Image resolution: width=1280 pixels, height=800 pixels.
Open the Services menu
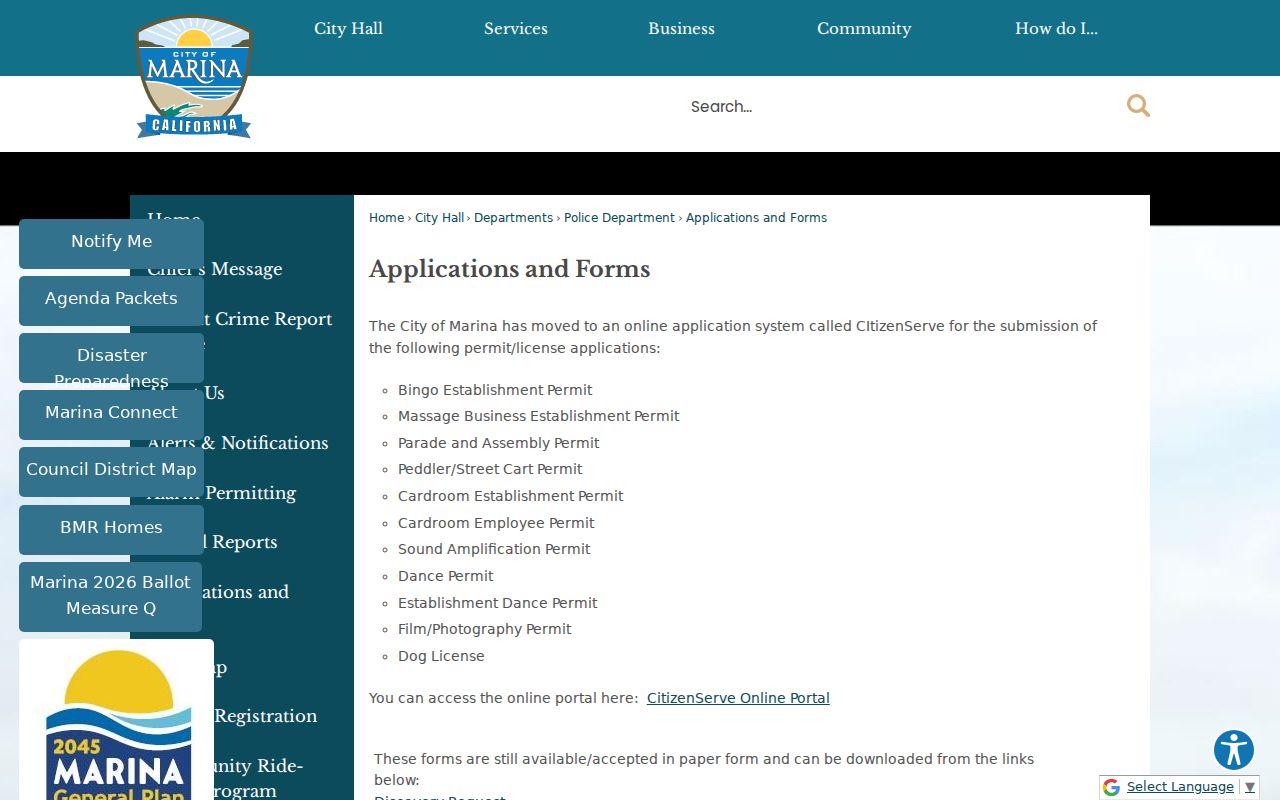[x=516, y=28]
